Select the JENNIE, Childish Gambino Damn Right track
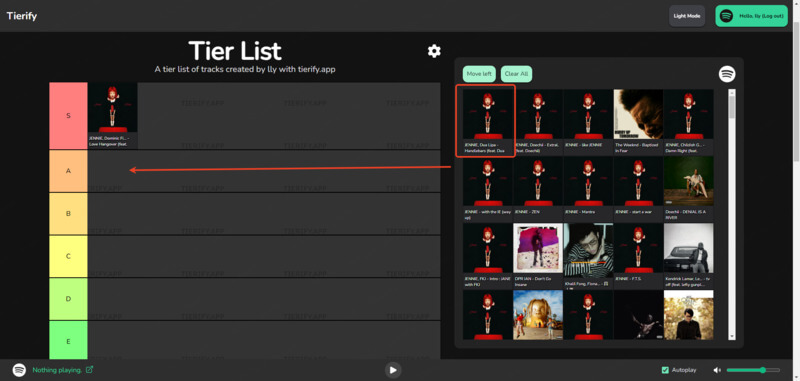This screenshot has width=800, height=381. pyautogui.click(x=689, y=122)
